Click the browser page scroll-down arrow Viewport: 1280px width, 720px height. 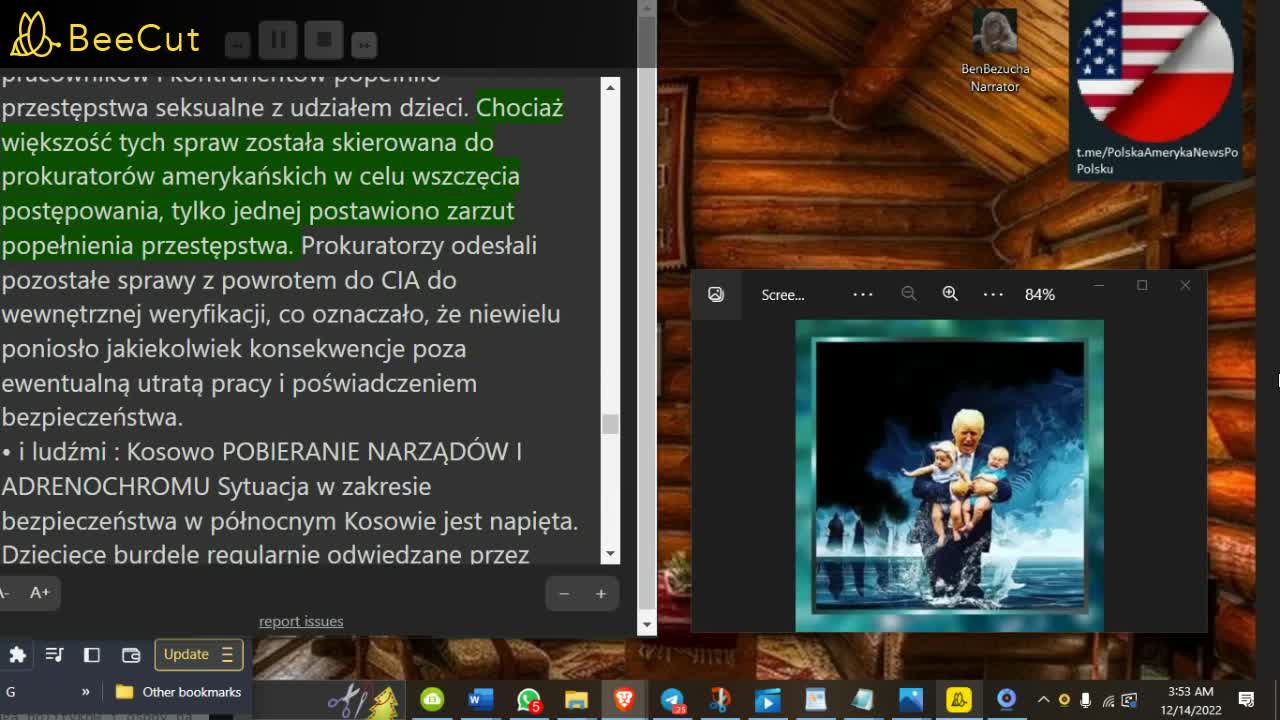tap(646, 624)
